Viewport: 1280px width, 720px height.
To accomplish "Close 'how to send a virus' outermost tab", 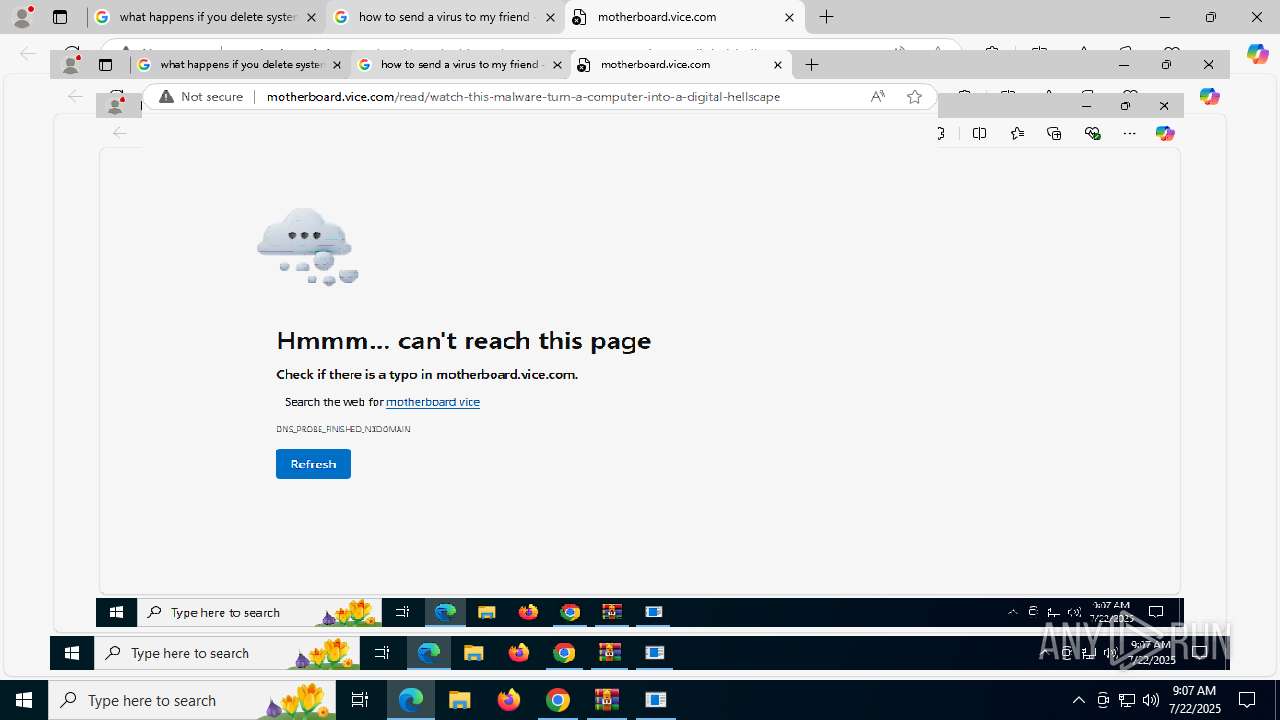I will coord(550,17).
